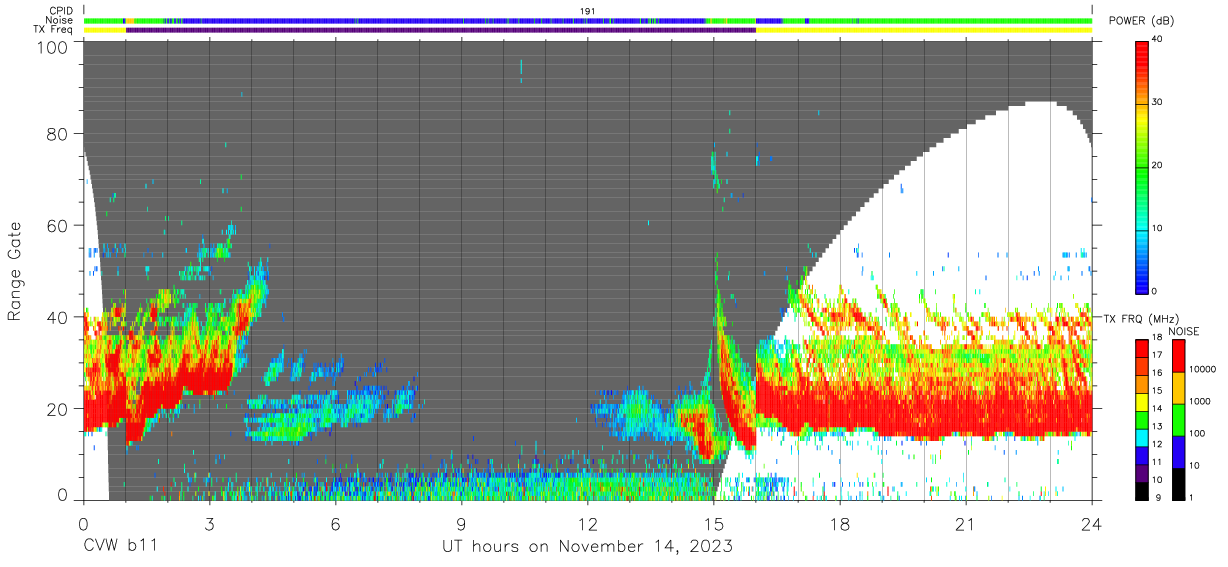Viewport: 1228px width, 567px height.
Task: Click the 15 hour tick label on time axis
Action: tap(713, 523)
